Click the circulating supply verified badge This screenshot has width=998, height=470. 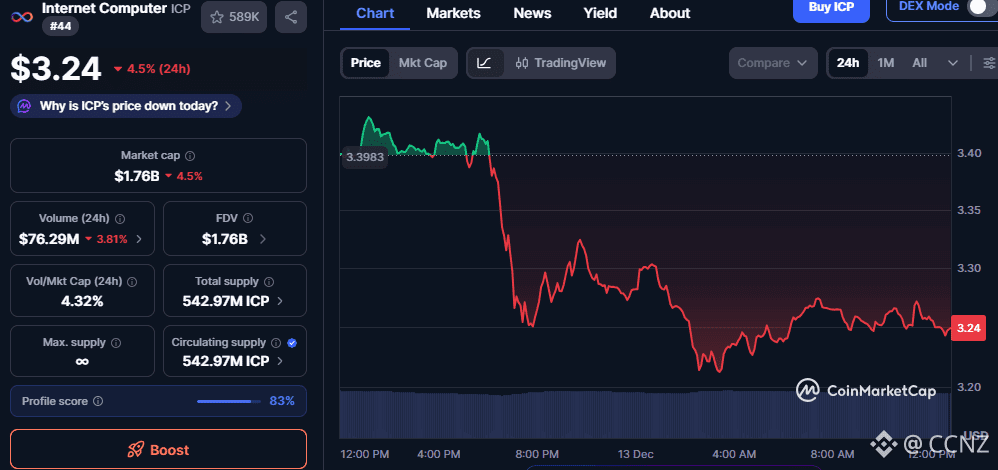(292, 342)
